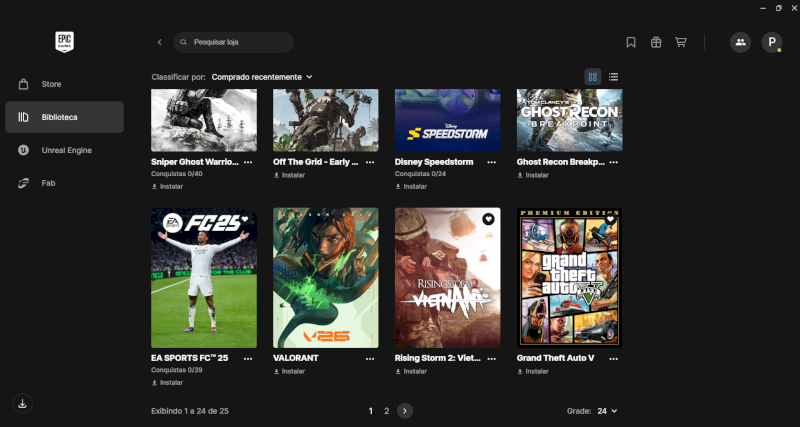800x427 pixels.
Task: Open options menu for Sniper Ghost Warrior
Action: [x=248, y=162]
